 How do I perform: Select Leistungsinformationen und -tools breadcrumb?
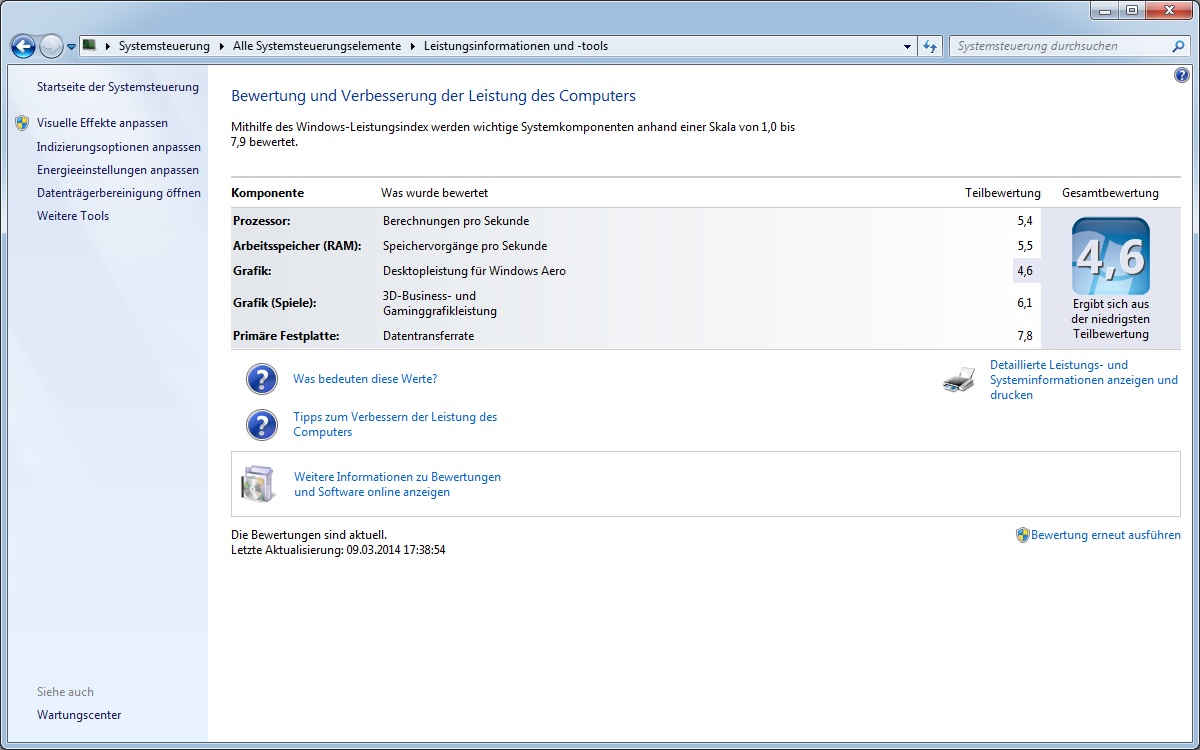pos(515,46)
